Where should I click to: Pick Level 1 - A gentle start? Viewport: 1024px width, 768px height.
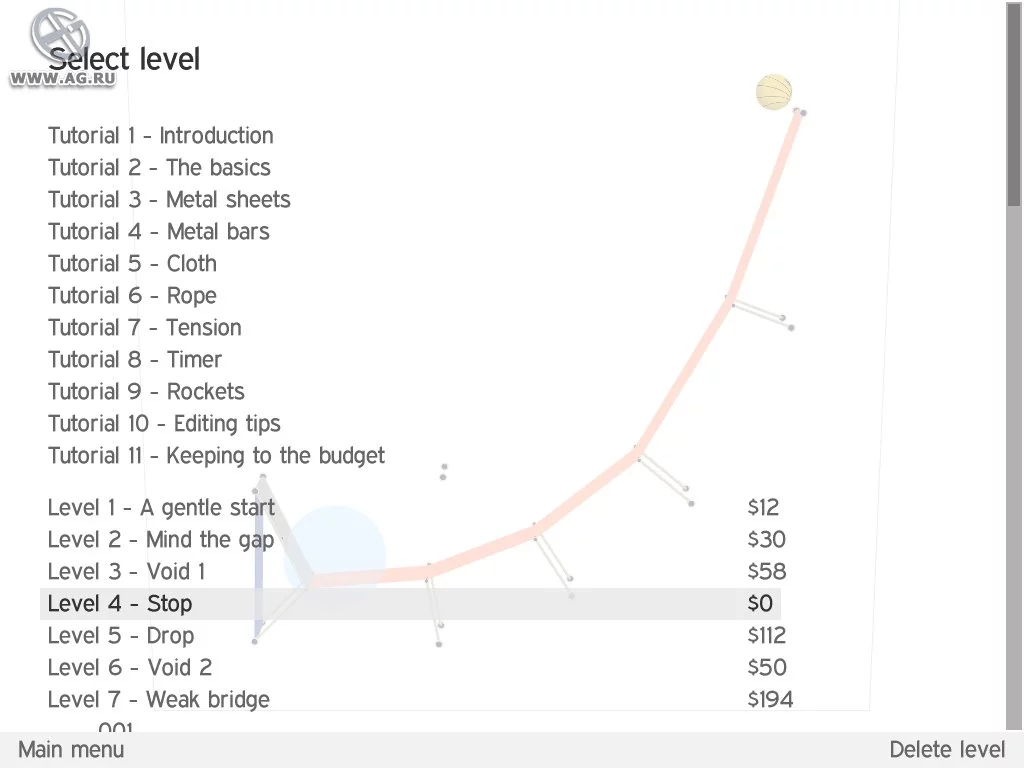[x=161, y=508]
